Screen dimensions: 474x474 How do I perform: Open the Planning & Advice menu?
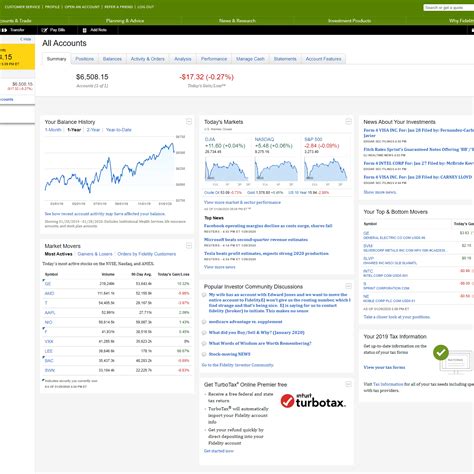click(125, 21)
